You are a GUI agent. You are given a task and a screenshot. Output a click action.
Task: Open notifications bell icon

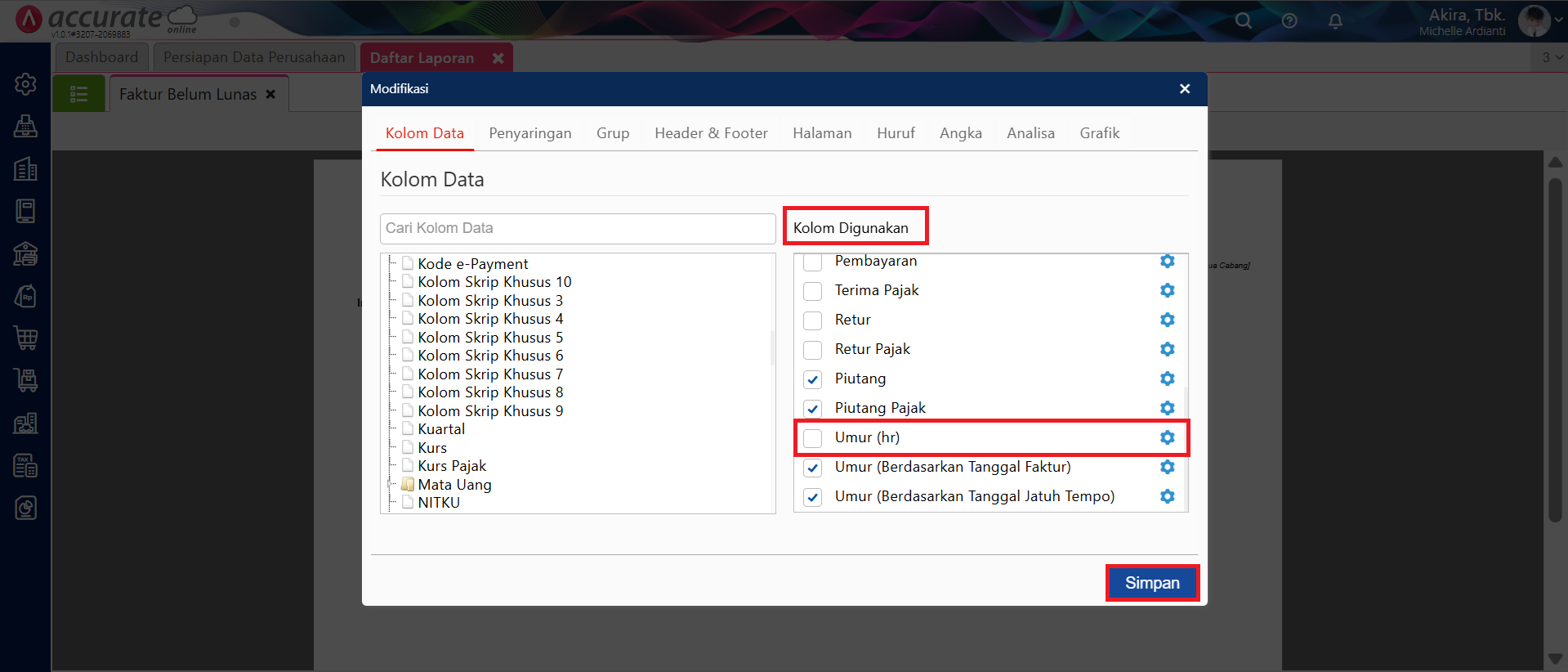pos(1335,21)
